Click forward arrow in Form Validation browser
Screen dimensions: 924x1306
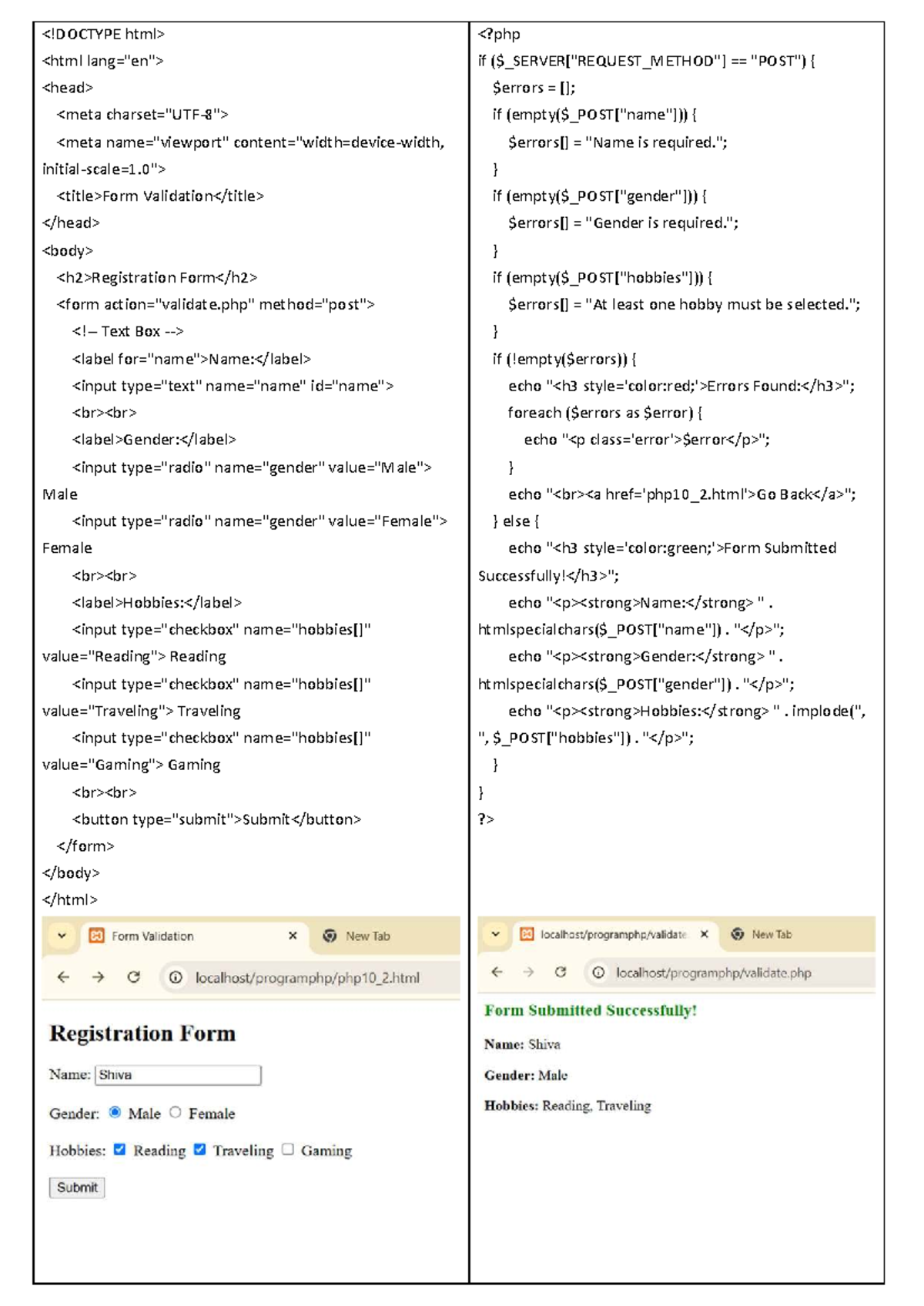tap(98, 977)
